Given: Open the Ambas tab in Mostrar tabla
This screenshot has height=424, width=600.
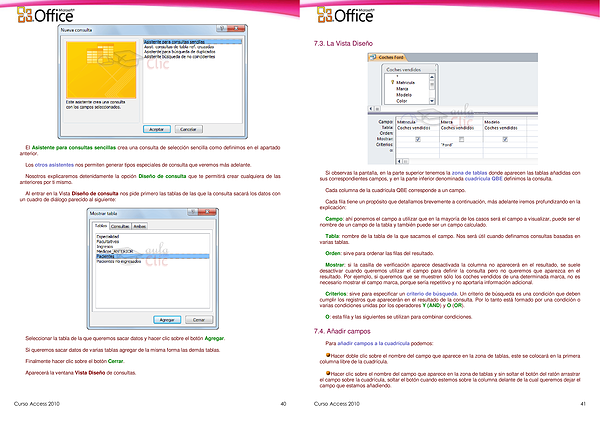Looking at the screenshot, I should tap(140, 227).
